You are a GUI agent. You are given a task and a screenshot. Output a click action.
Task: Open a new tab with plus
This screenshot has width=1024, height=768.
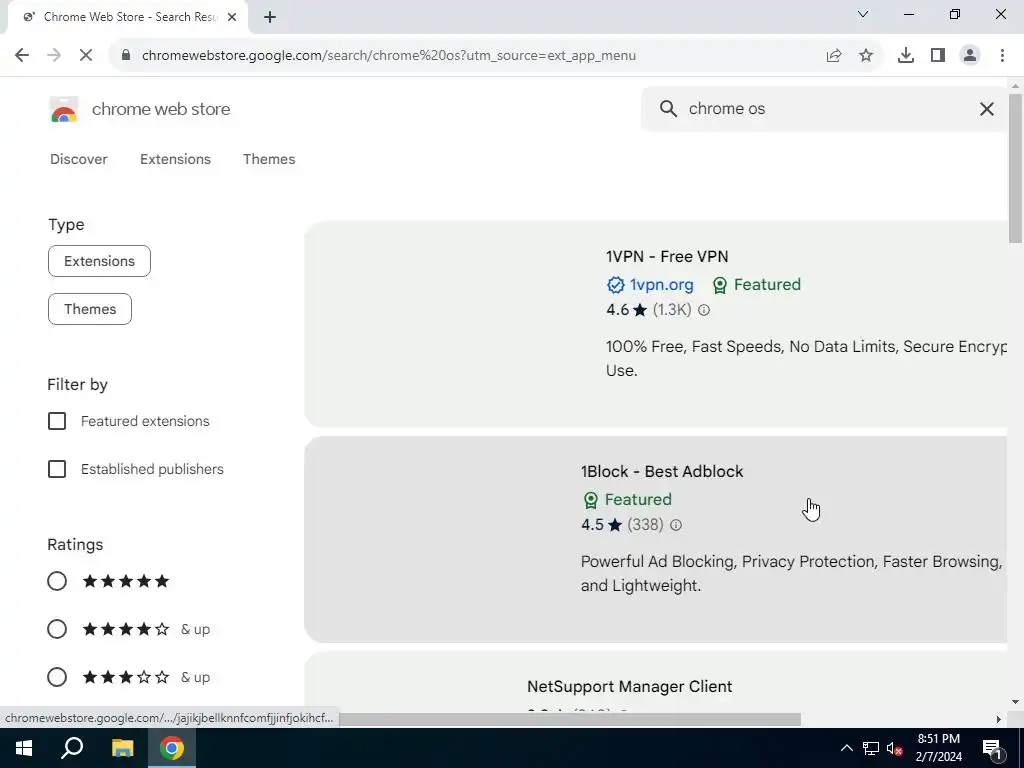(270, 18)
